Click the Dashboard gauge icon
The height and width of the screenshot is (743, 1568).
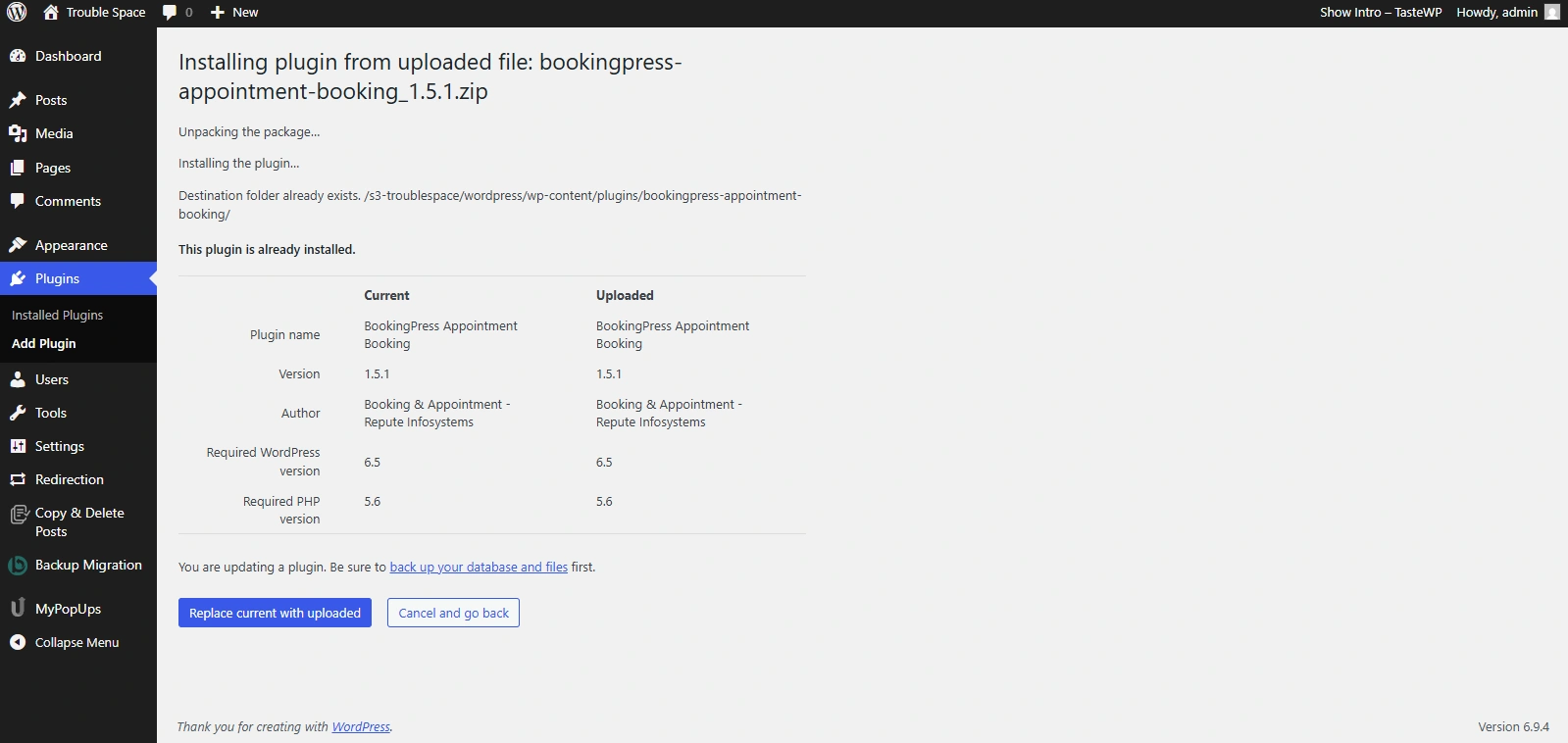pos(18,56)
